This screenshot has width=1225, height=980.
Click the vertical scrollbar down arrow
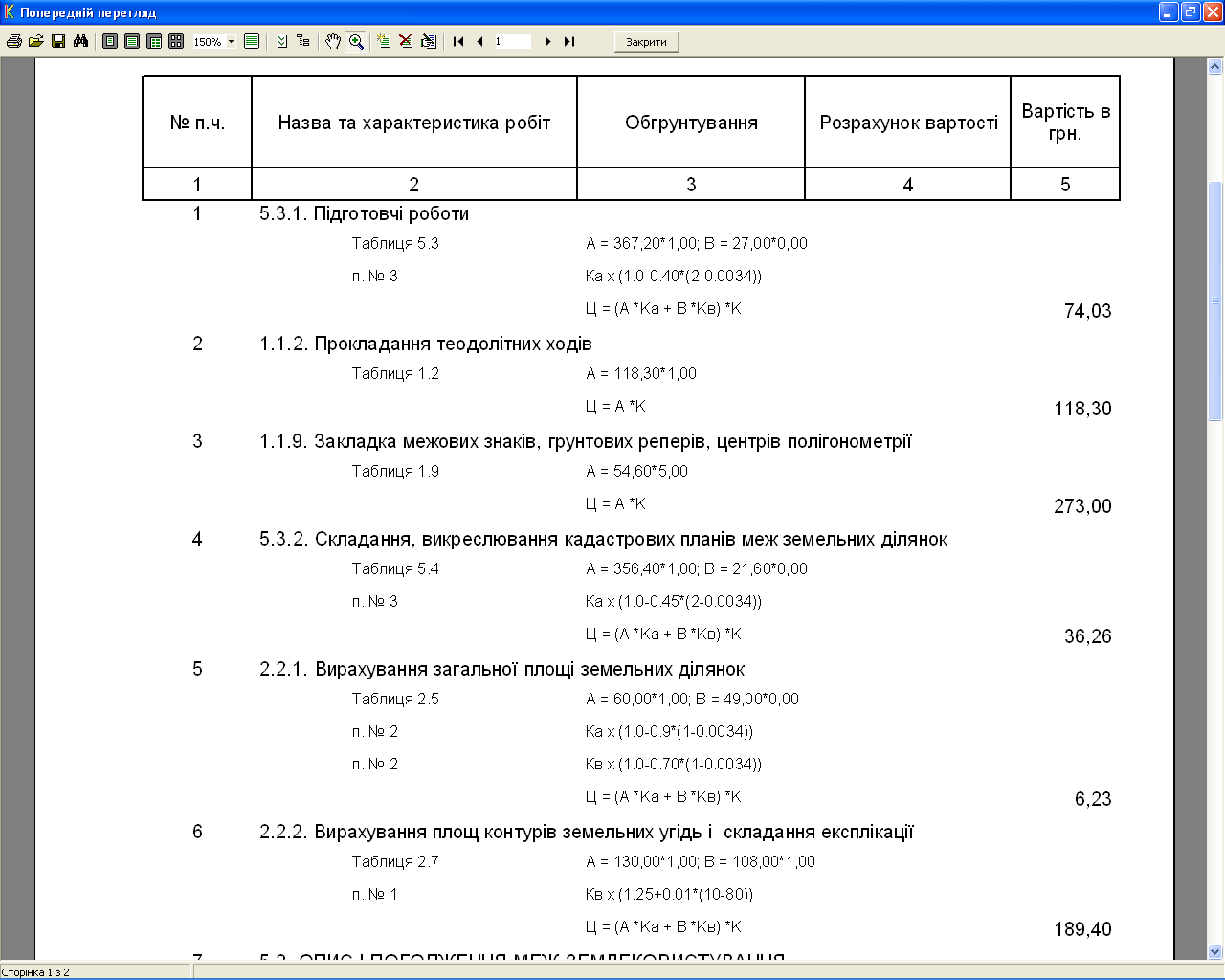pyautogui.click(x=1215, y=952)
